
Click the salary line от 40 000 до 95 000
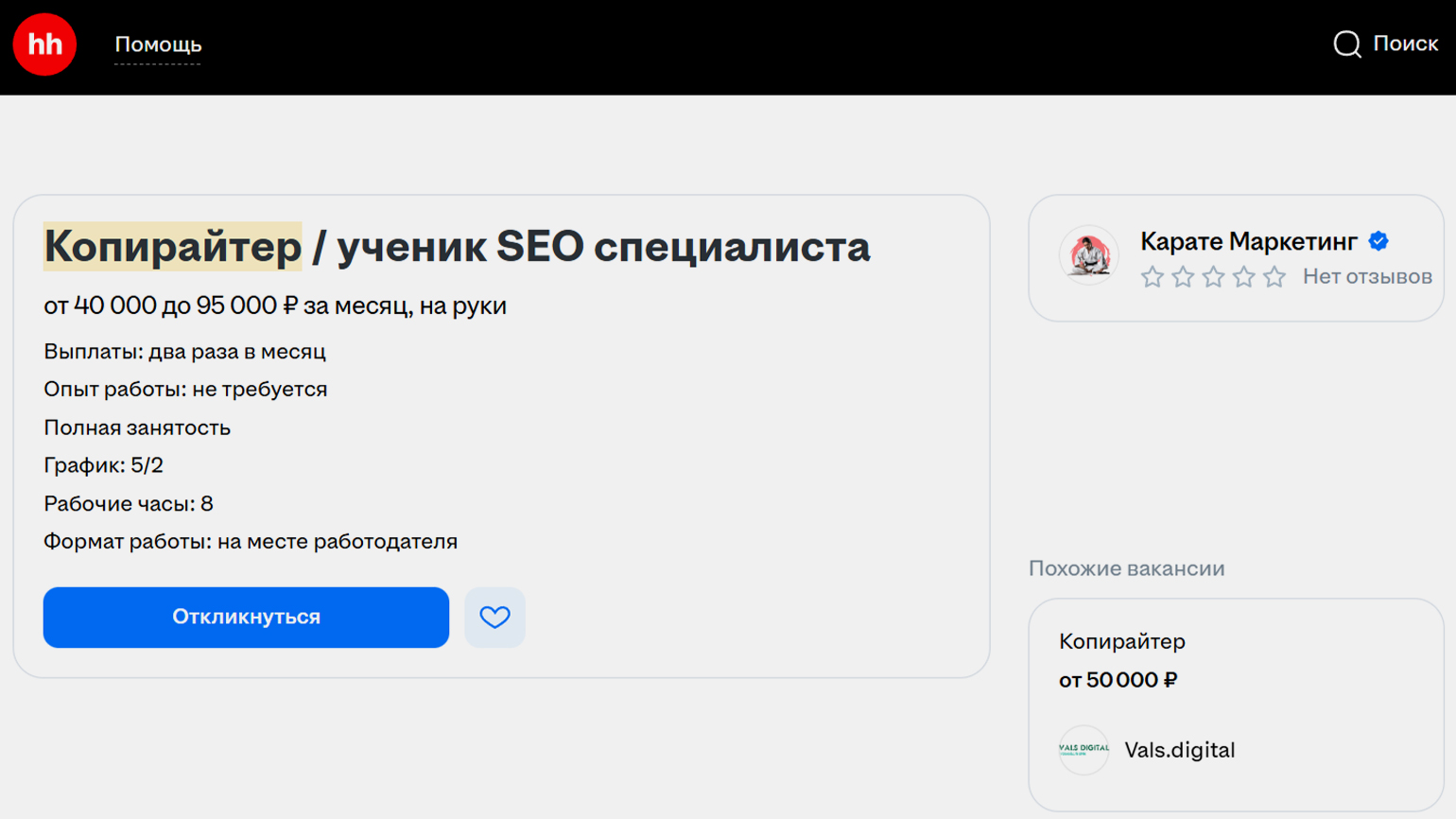point(274,305)
